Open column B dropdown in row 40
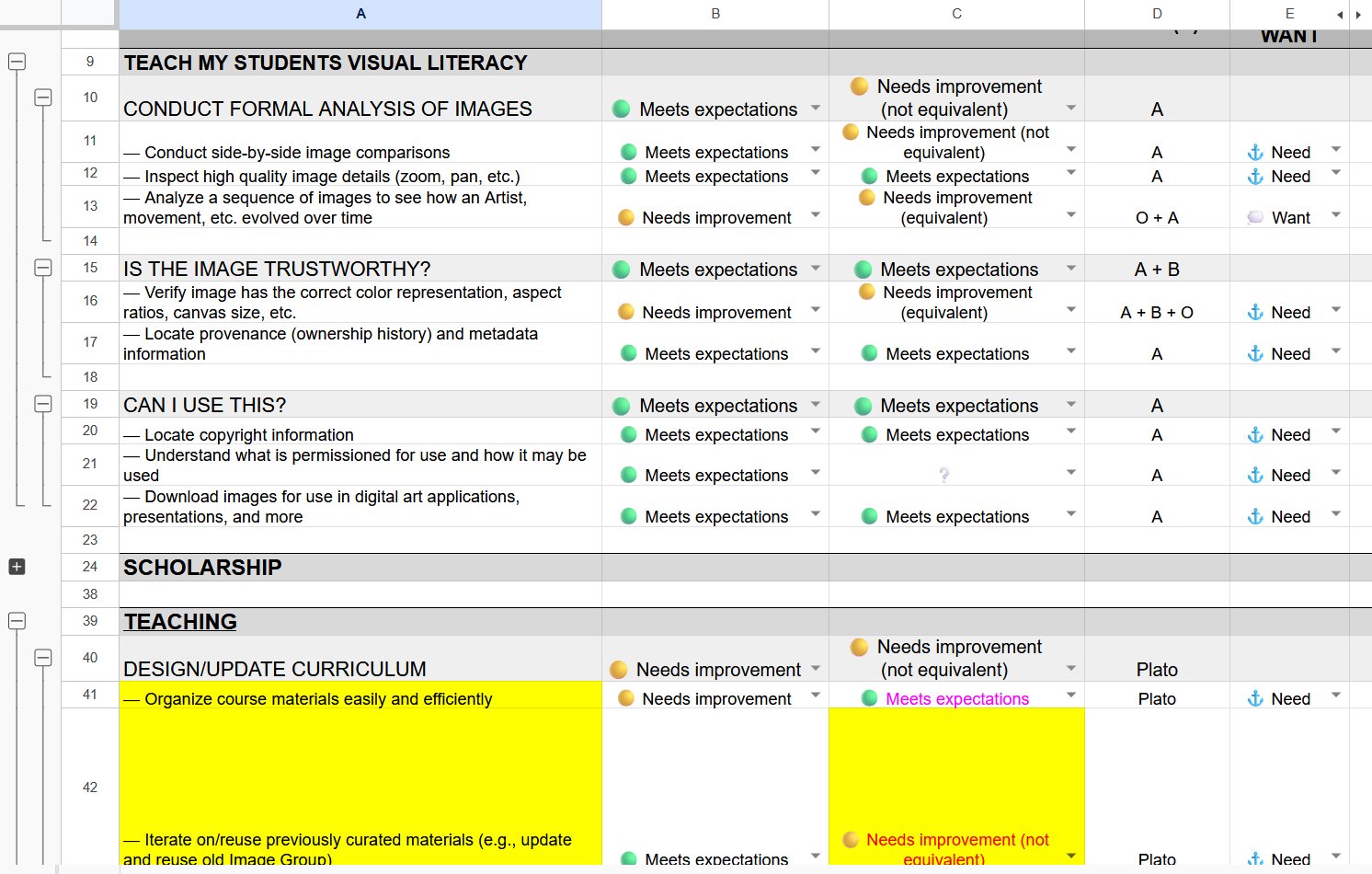Image resolution: width=1372 pixels, height=874 pixels. pyautogui.click(x=816, y=669)
